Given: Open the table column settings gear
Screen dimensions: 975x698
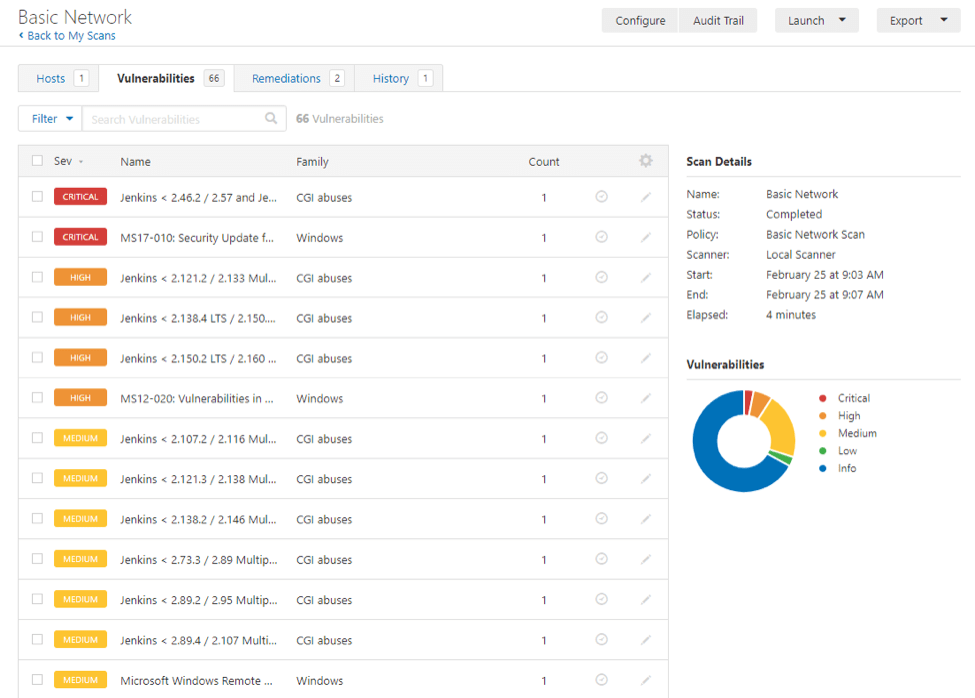Looking at the screenshot, I should point(645,160).
